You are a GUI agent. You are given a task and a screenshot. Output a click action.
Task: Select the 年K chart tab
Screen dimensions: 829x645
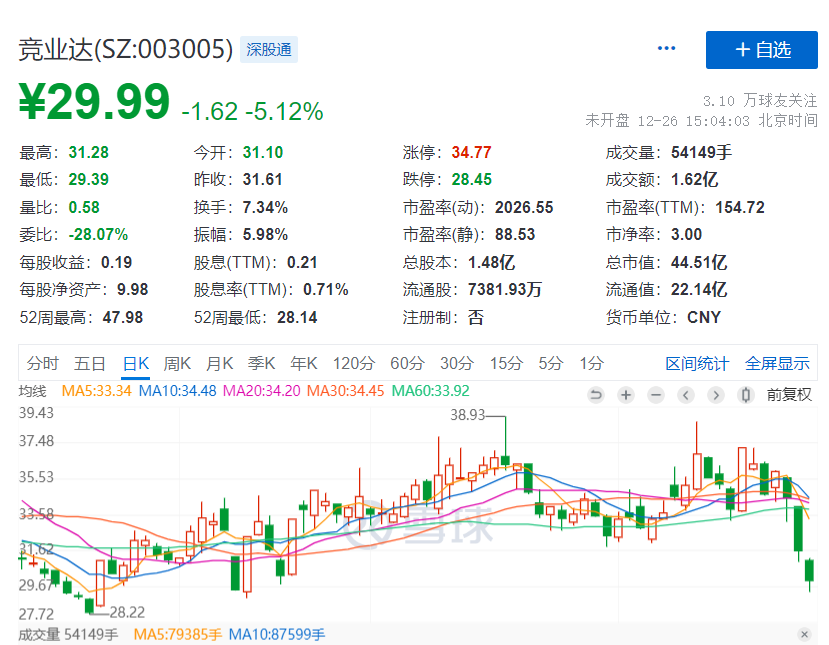303,363
